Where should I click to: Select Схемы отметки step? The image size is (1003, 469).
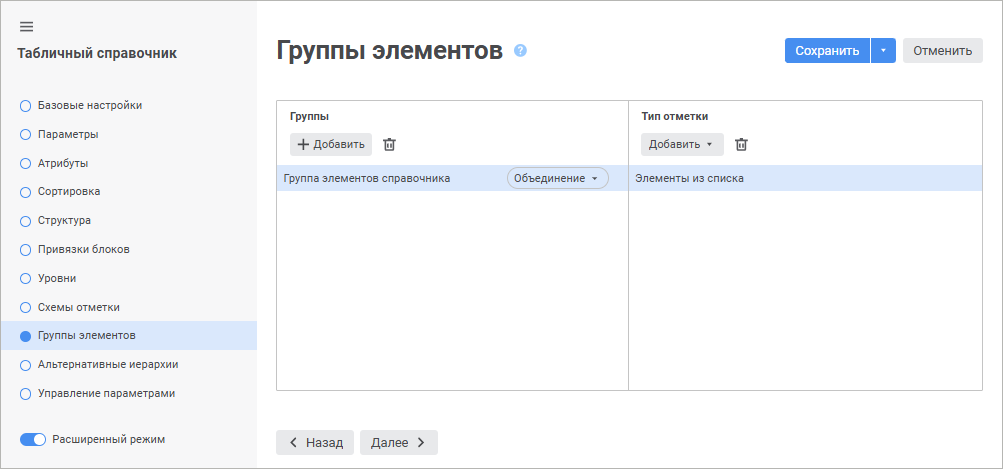click(129, 307)
